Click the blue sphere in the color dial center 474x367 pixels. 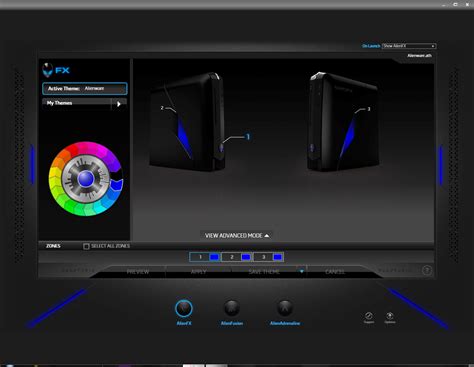(86, 179)
